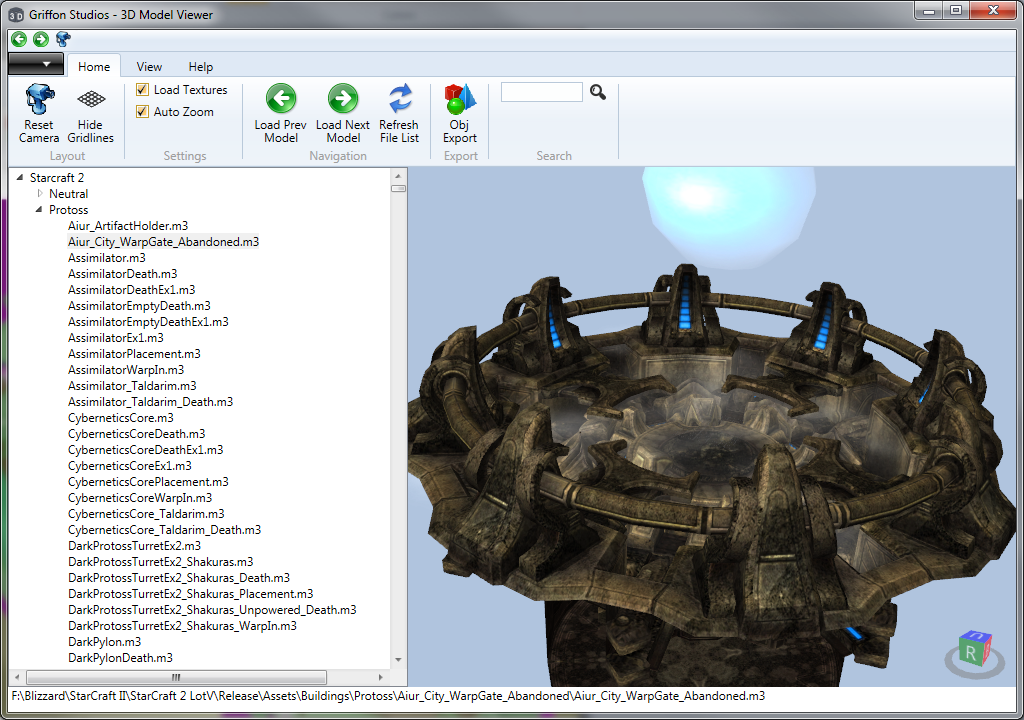Select CyberneticsCore_Taldarim_Death.m3
The height and width of the screenshot is (720, 1024).
(x=165, y=530)
